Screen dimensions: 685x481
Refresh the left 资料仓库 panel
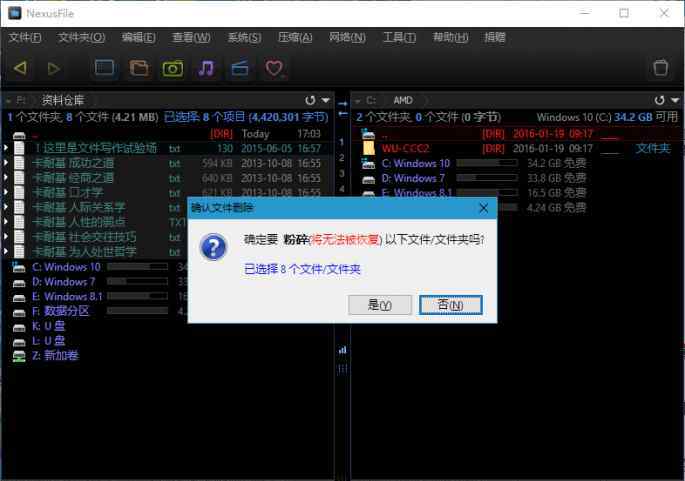click(x=310, y=100)
